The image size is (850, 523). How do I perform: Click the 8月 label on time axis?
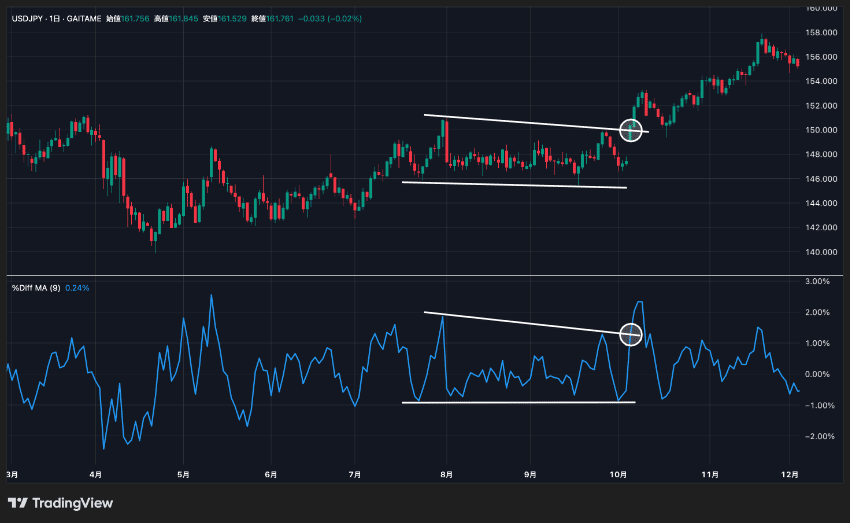point(447,475)
